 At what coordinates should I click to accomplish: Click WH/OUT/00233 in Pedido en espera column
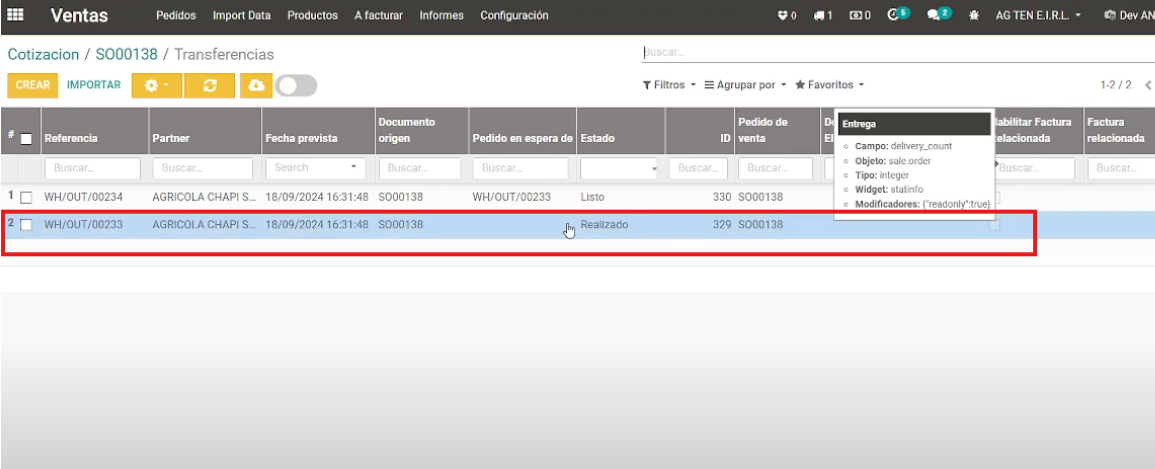pos(511,197)
